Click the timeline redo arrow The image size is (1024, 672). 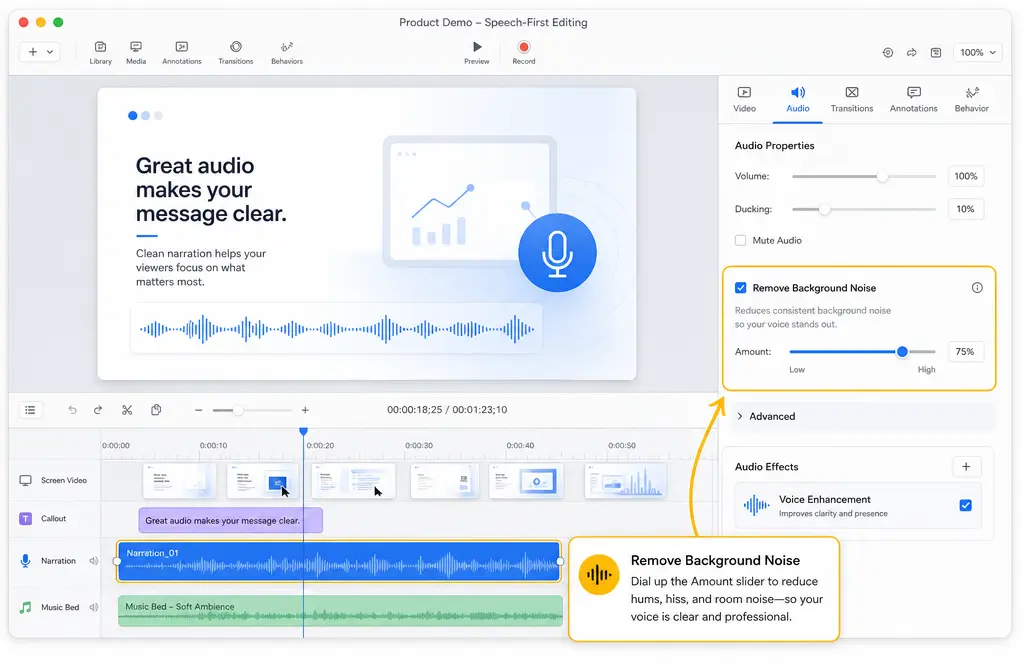pyautogui.click(x=98, y=410)
